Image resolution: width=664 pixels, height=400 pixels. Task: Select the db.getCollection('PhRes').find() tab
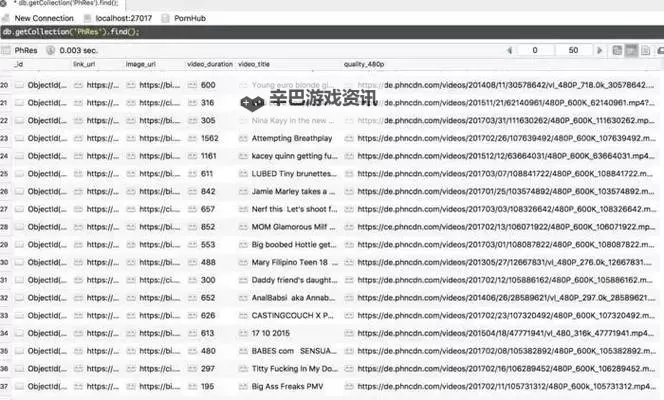click(66, 3)
